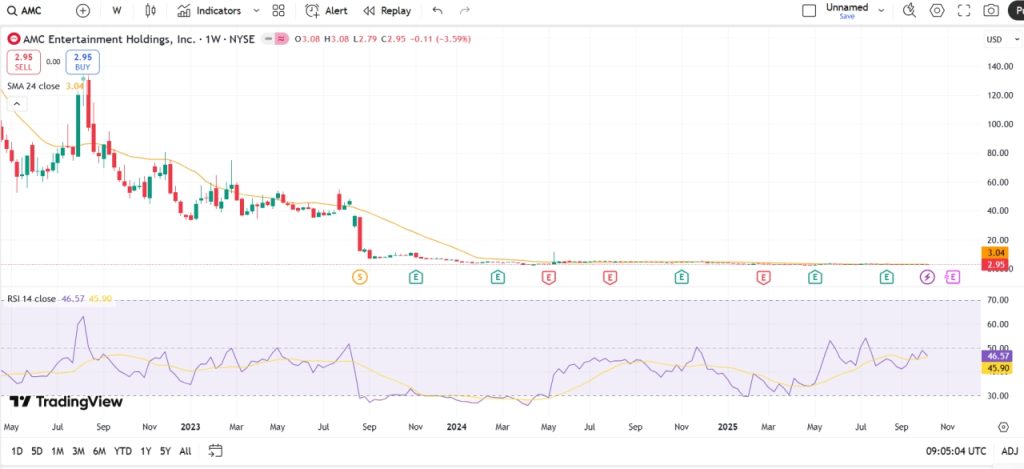Open the USD currency dropdown
The height and width of the screenshot is (469, 1024).
[995, 40]
